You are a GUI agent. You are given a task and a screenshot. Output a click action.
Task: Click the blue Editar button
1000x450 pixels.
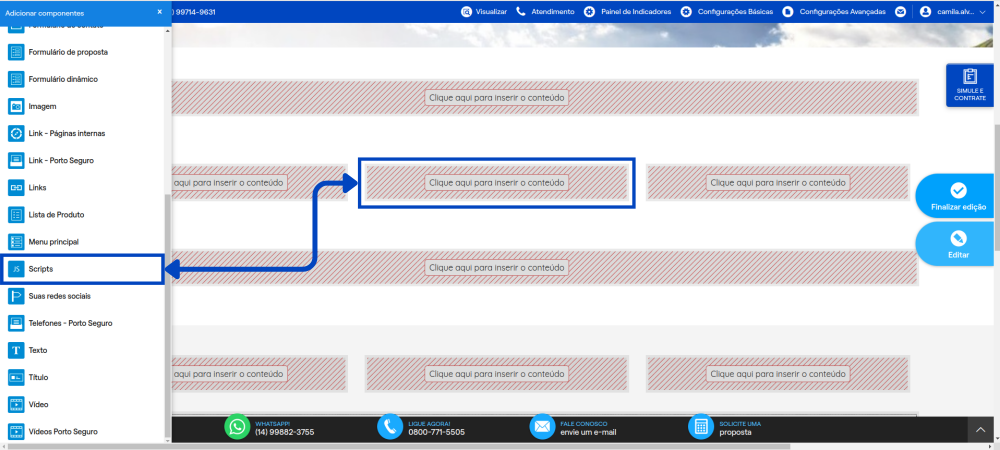pos(958,244)
